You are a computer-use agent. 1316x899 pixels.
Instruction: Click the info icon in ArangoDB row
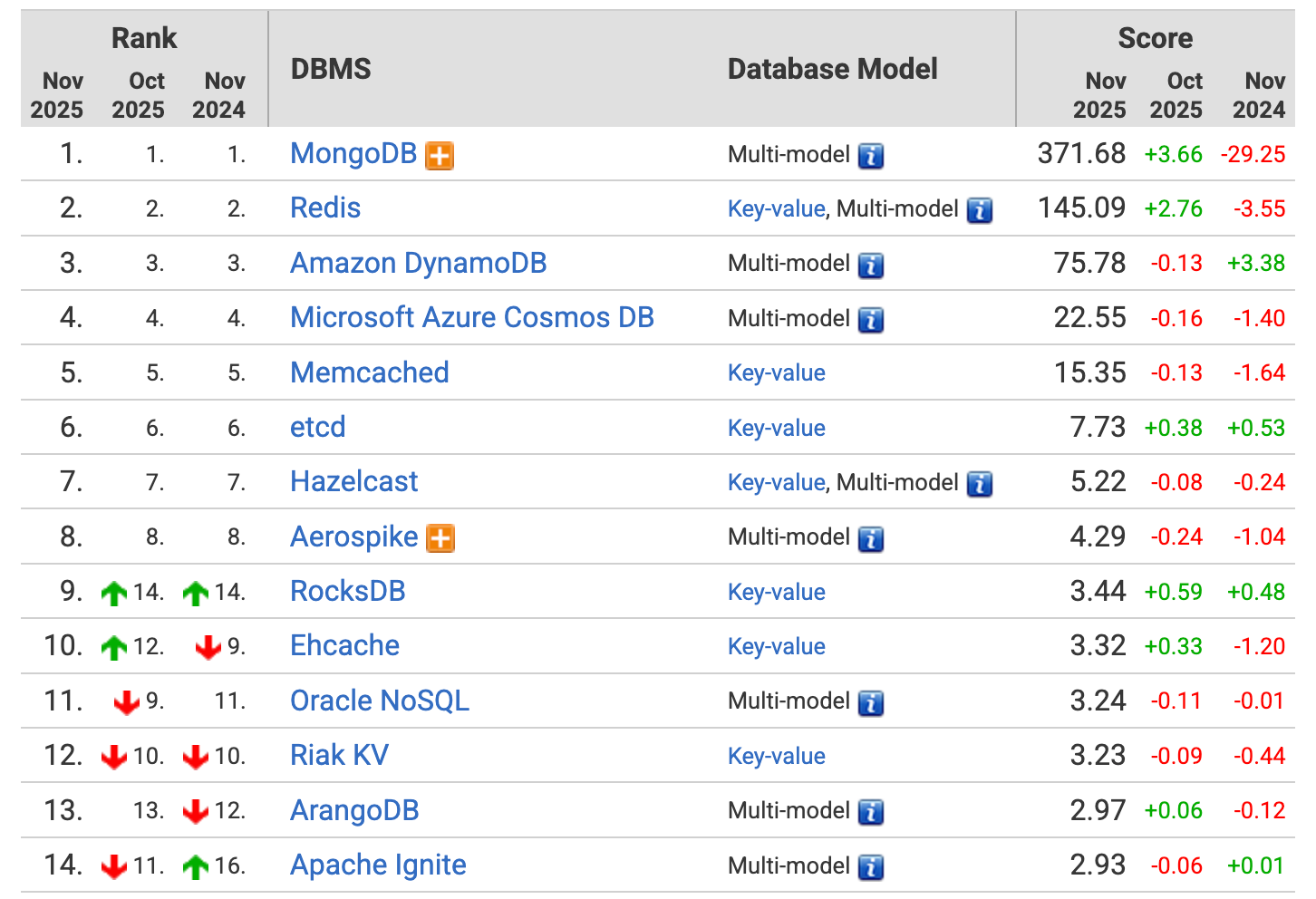(871, 812)
